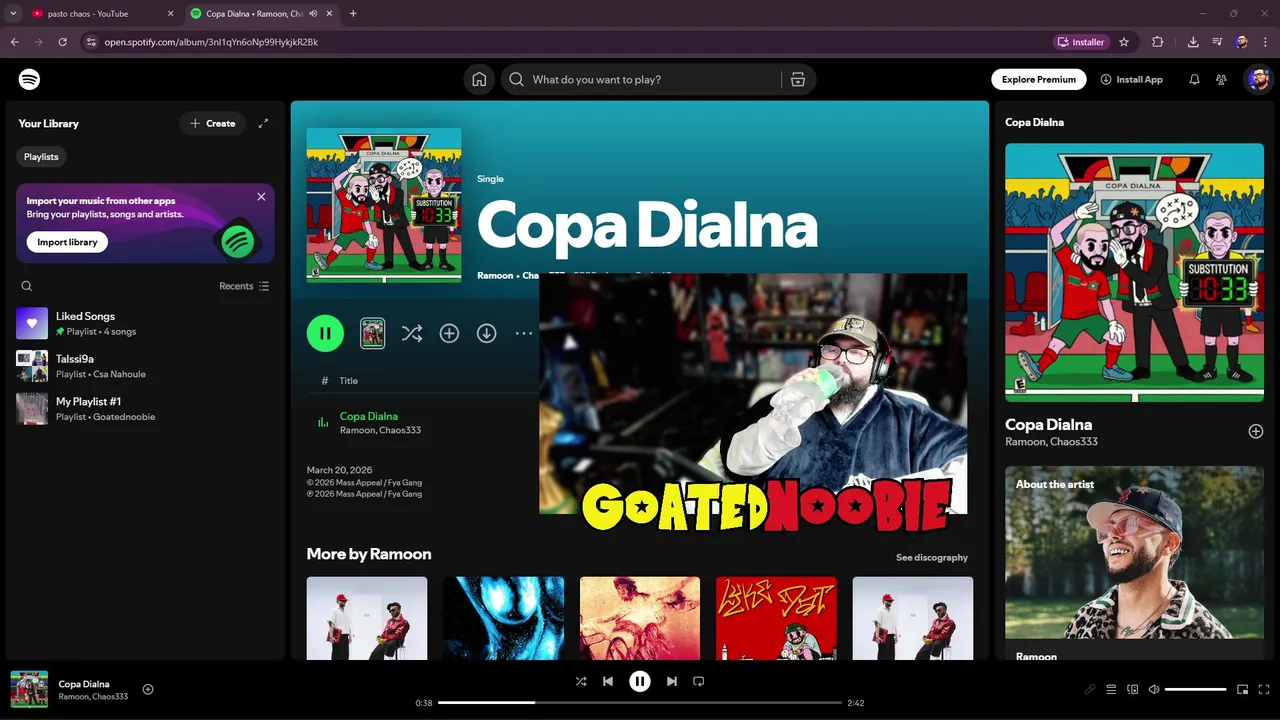1280x720 pixels.
Task: Open the browser downloads icon
Action: pyautogui.click(x=1193, y=42)
